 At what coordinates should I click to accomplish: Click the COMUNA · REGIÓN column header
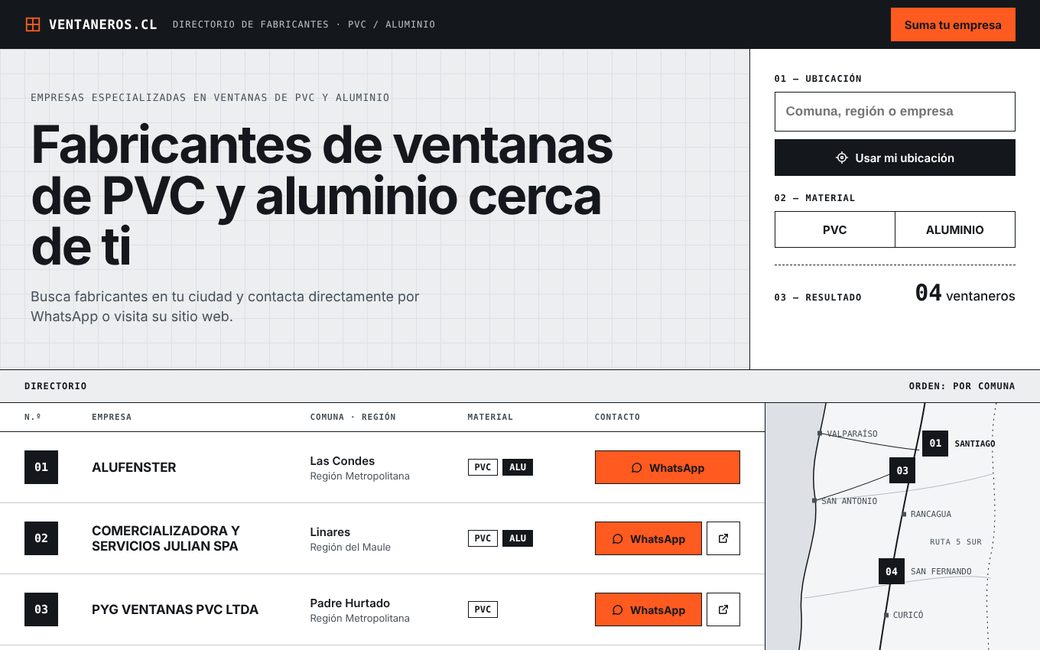pos(353,417)
